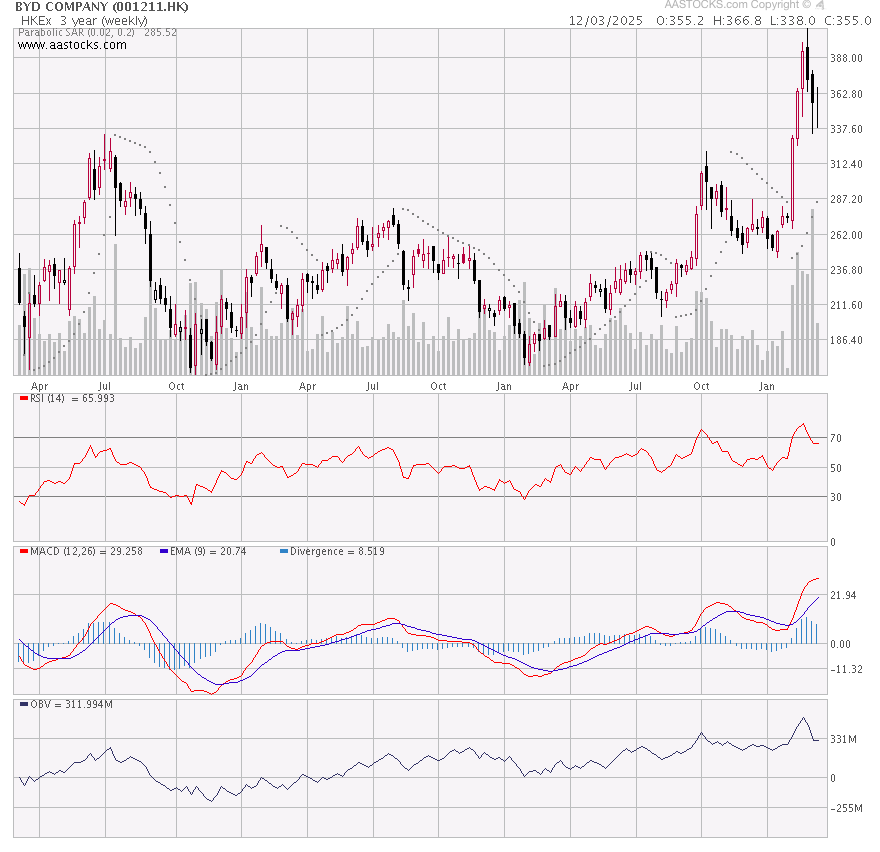
Task: Click the red RSI (14) legend marker
Action: 23,399
